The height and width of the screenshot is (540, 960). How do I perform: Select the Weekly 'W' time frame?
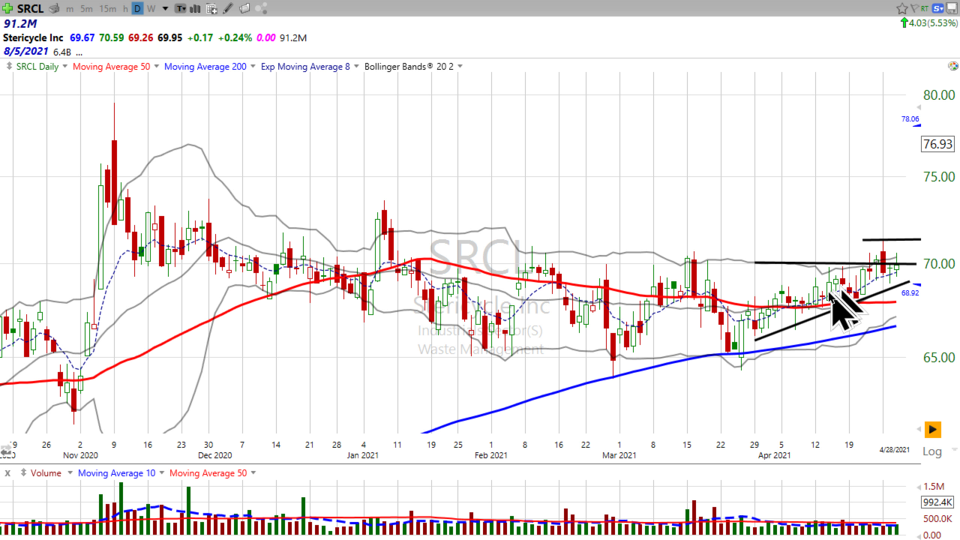click(151, 9)
